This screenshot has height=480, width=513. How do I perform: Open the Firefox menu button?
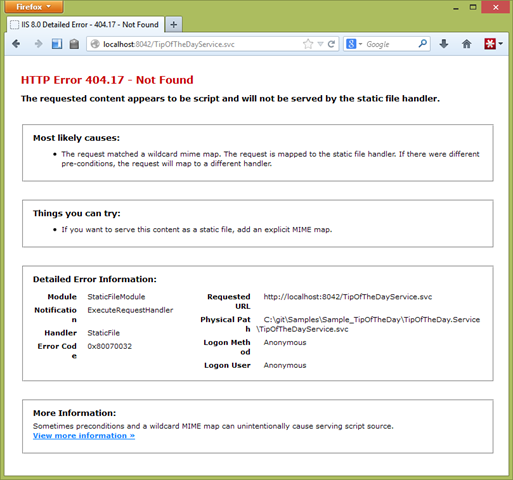pos(34,7)
